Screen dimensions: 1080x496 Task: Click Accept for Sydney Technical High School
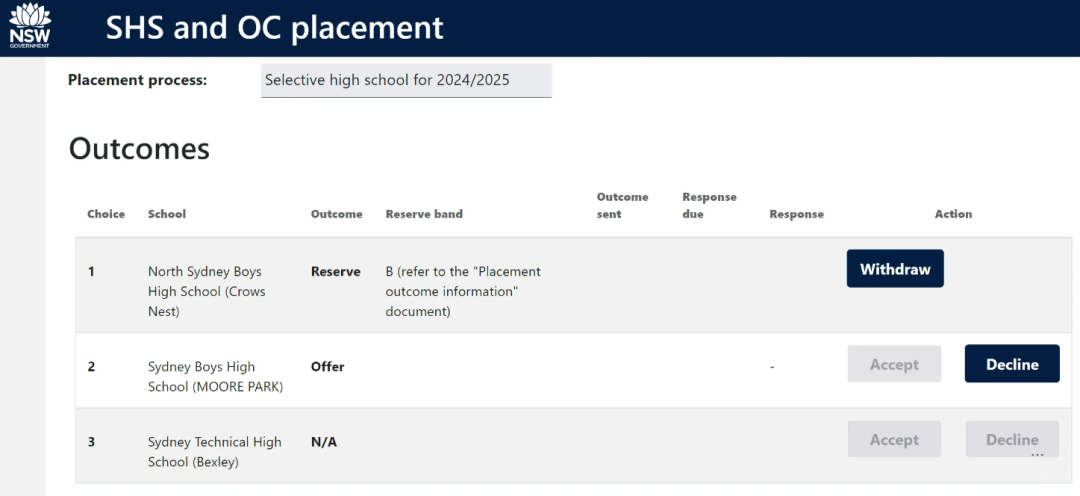894,439
